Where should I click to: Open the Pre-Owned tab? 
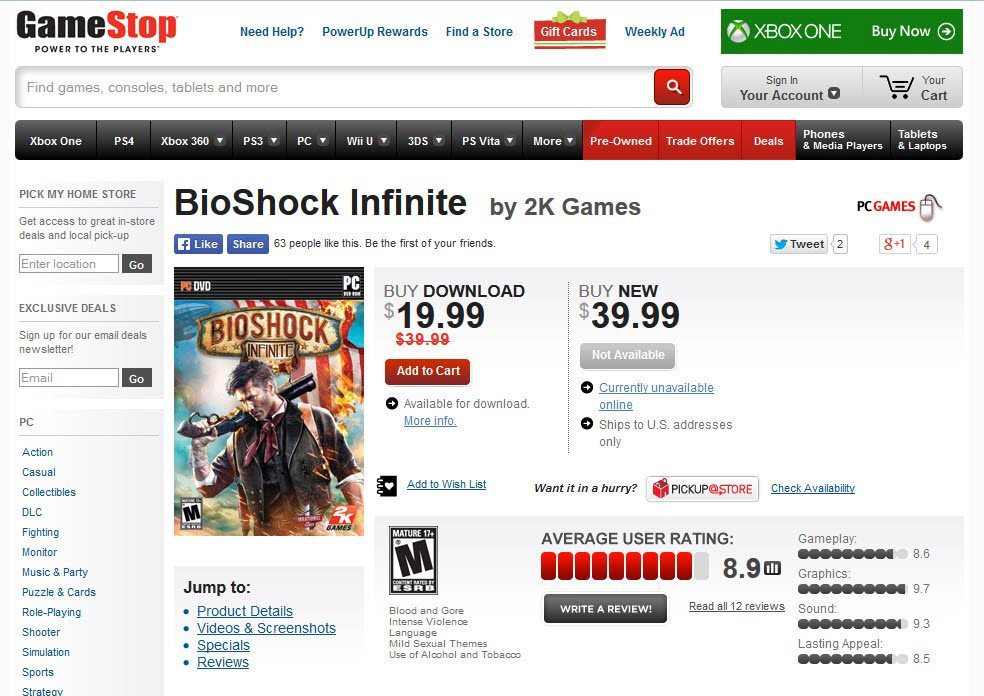click(x=620, y=141)
